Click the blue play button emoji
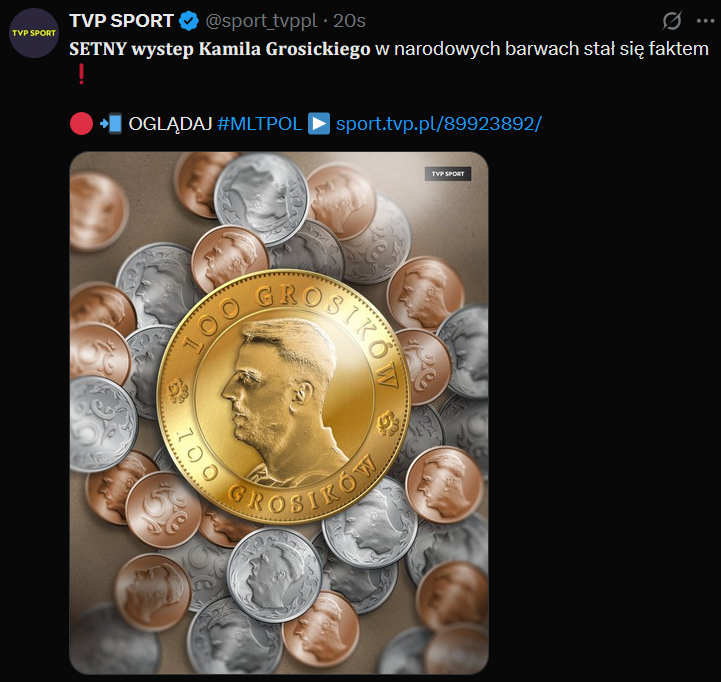 click(319, 124)
